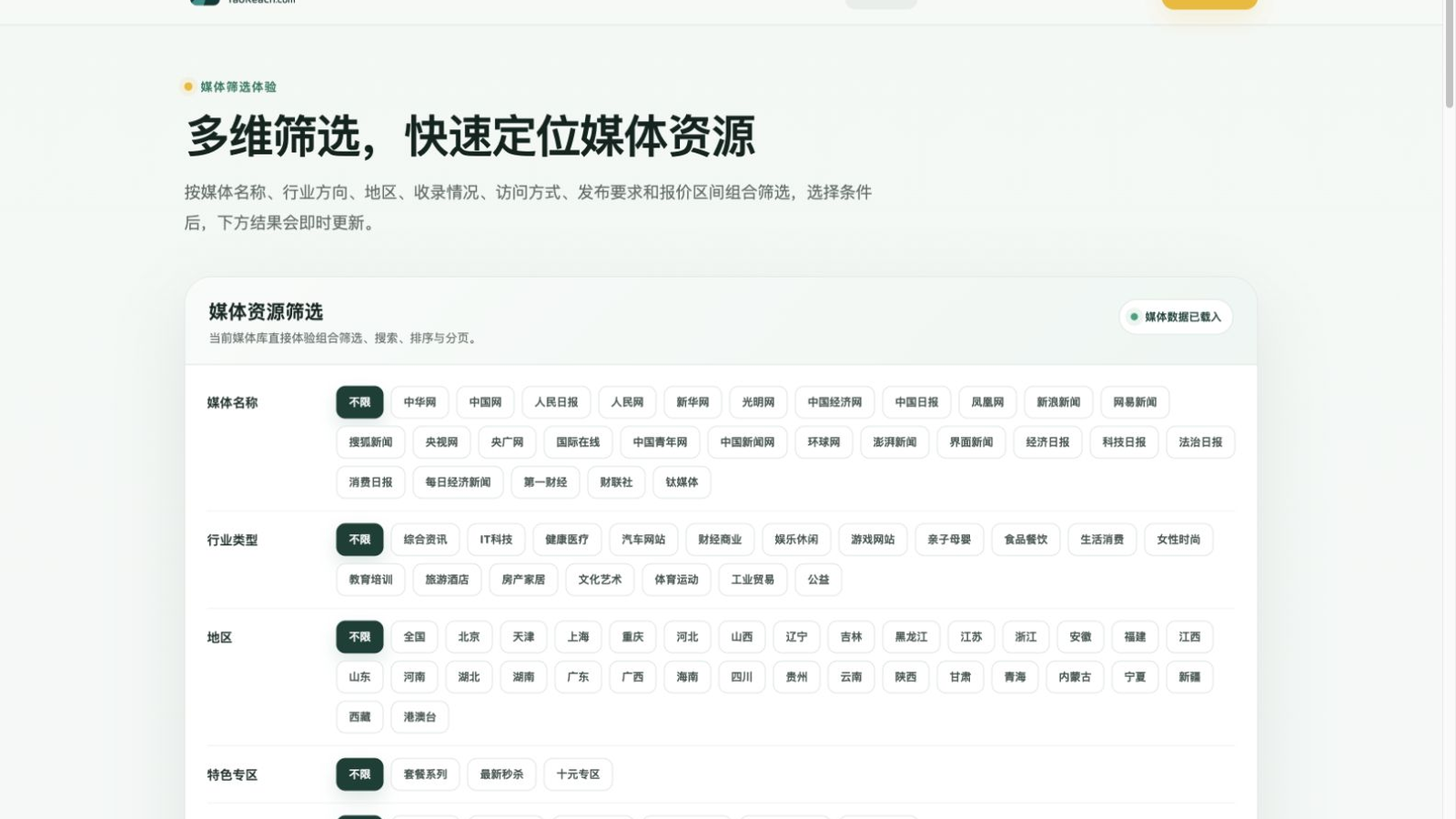The width and height of the screenshot is (1456, 819).
Task: Choose 网易新闻 filter
Action: pyautogui.click(x=1135, y=402)
